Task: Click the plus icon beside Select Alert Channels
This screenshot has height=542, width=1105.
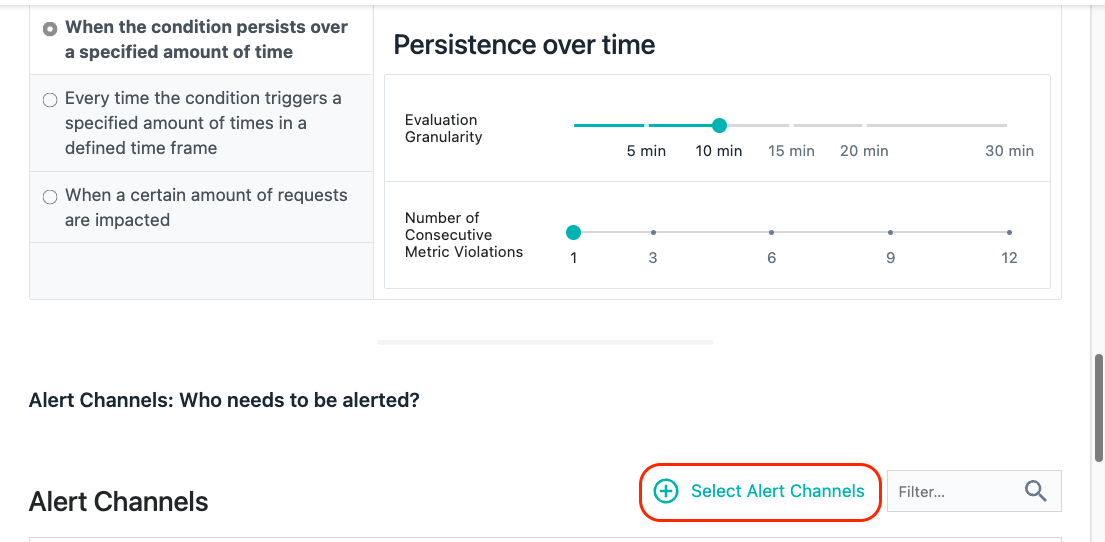Action: coord(666,491)
